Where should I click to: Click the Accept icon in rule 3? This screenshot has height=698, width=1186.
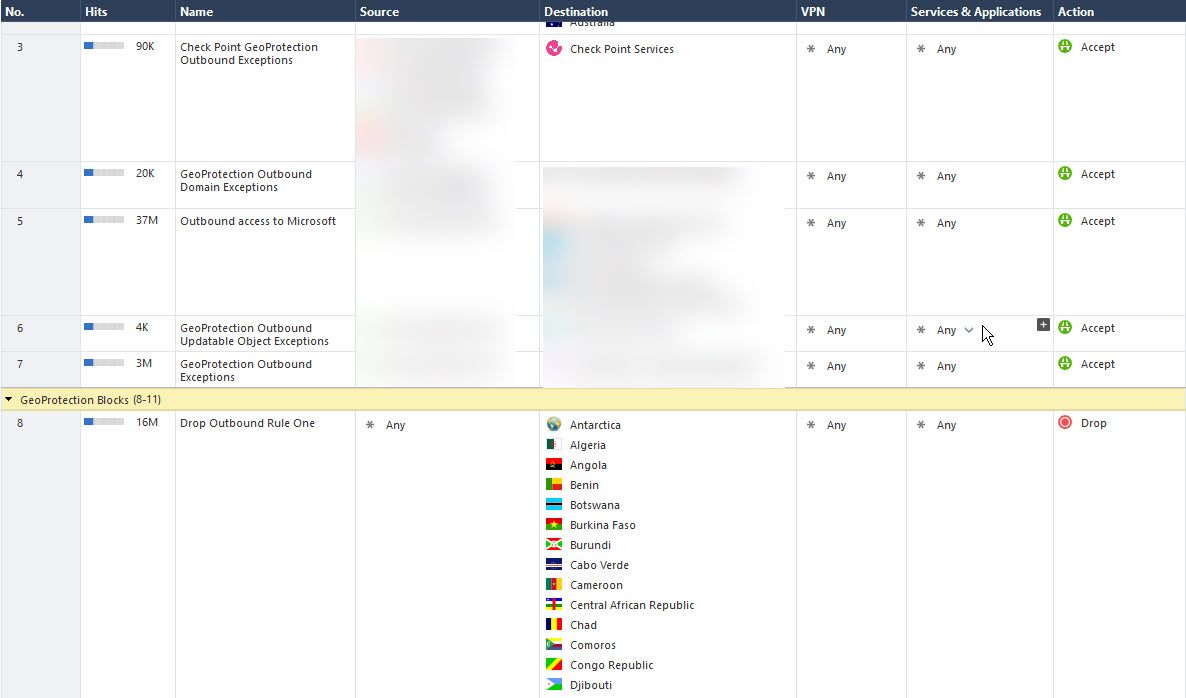pos(1065,46)
